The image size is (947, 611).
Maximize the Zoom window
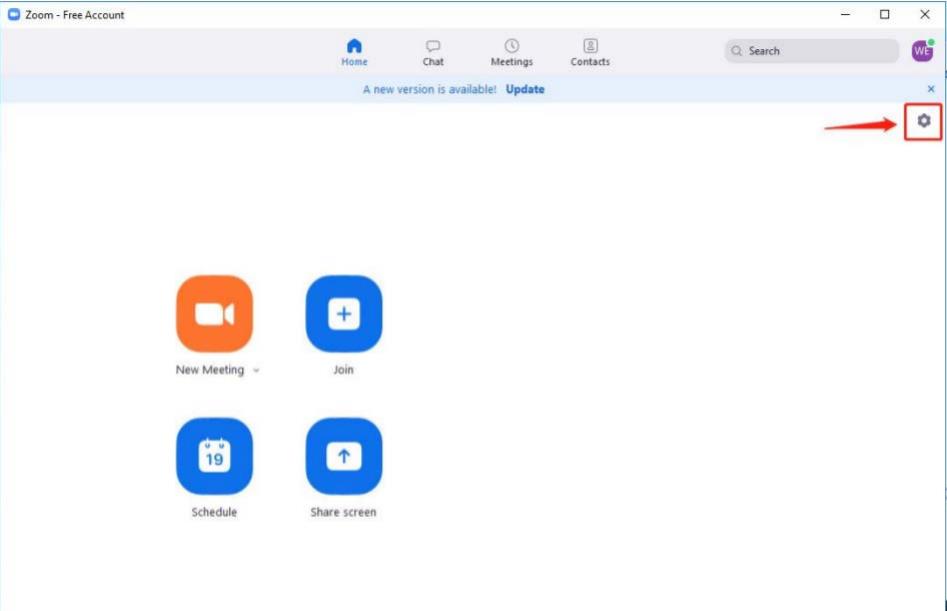click(x=885, y=14)
